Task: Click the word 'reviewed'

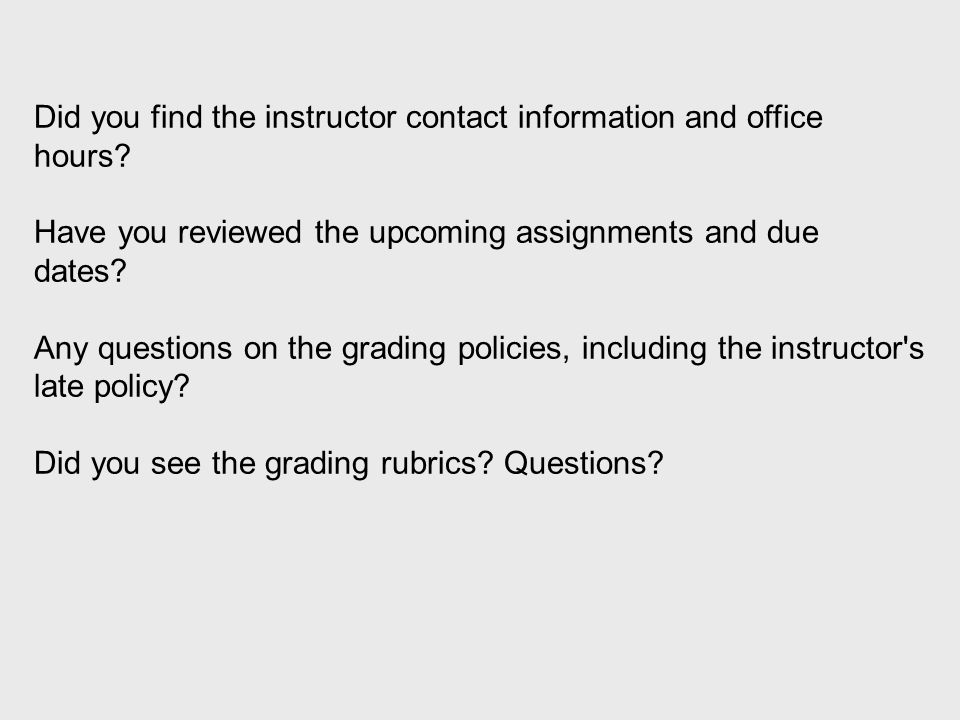Action: coord(239,233)
